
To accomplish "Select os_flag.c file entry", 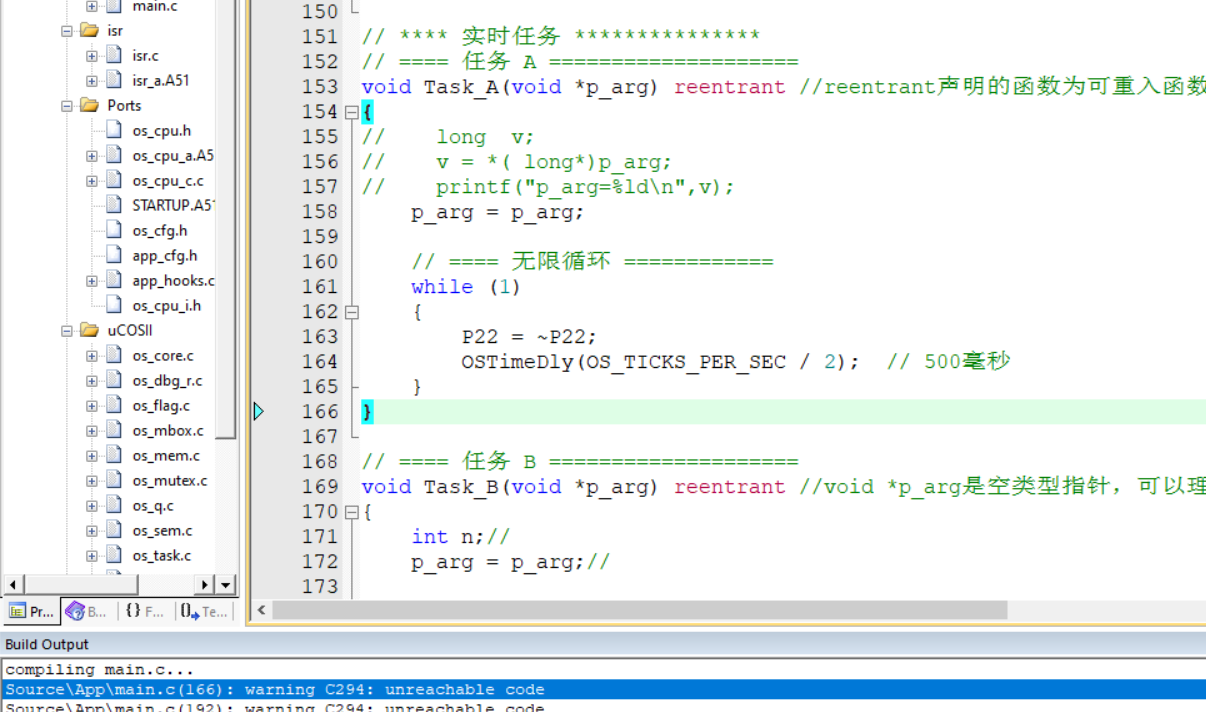I will [161, 406].
